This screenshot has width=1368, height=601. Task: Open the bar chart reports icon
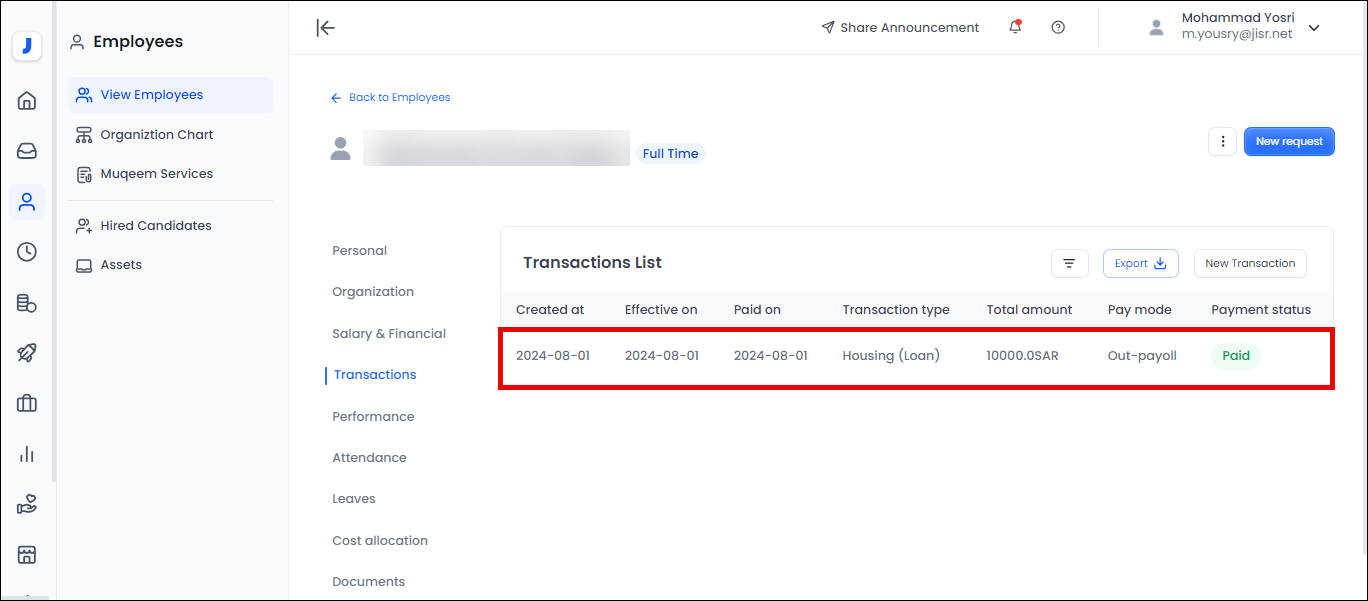tap(27, 454)
